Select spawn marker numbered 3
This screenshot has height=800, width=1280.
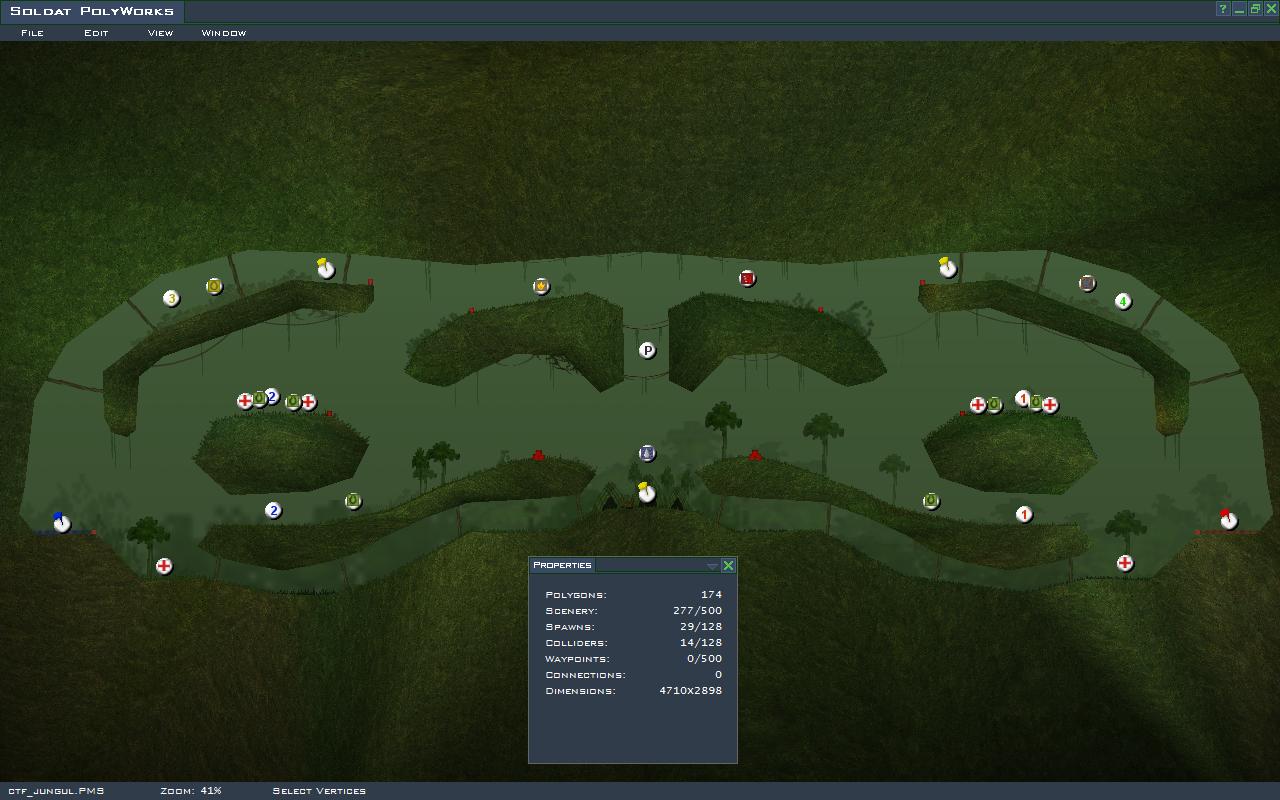(x=171, y=298)
